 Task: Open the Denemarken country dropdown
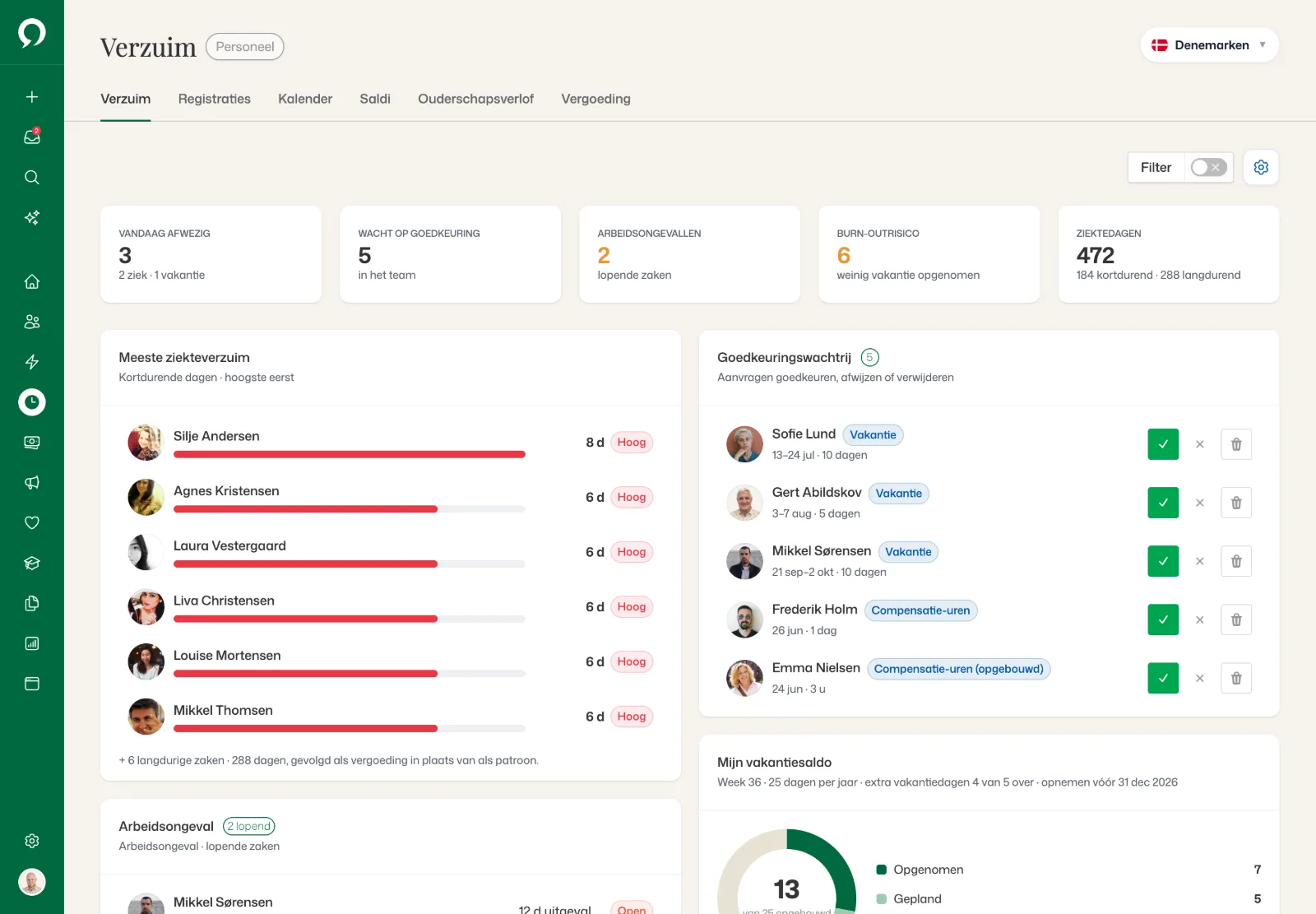[x=1209, y=45]
